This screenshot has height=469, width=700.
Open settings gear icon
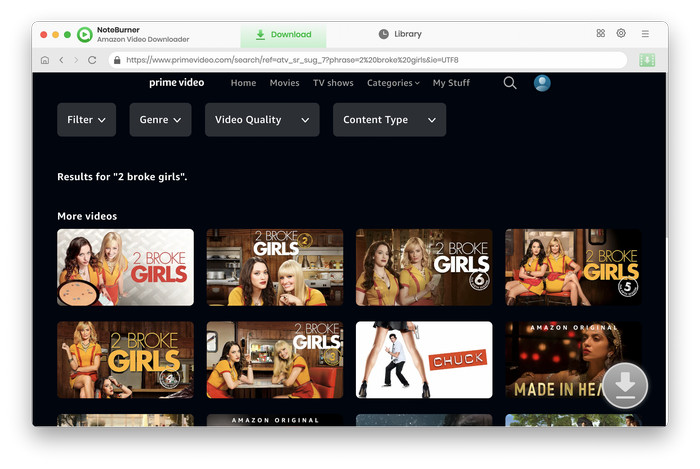point(621,33)
